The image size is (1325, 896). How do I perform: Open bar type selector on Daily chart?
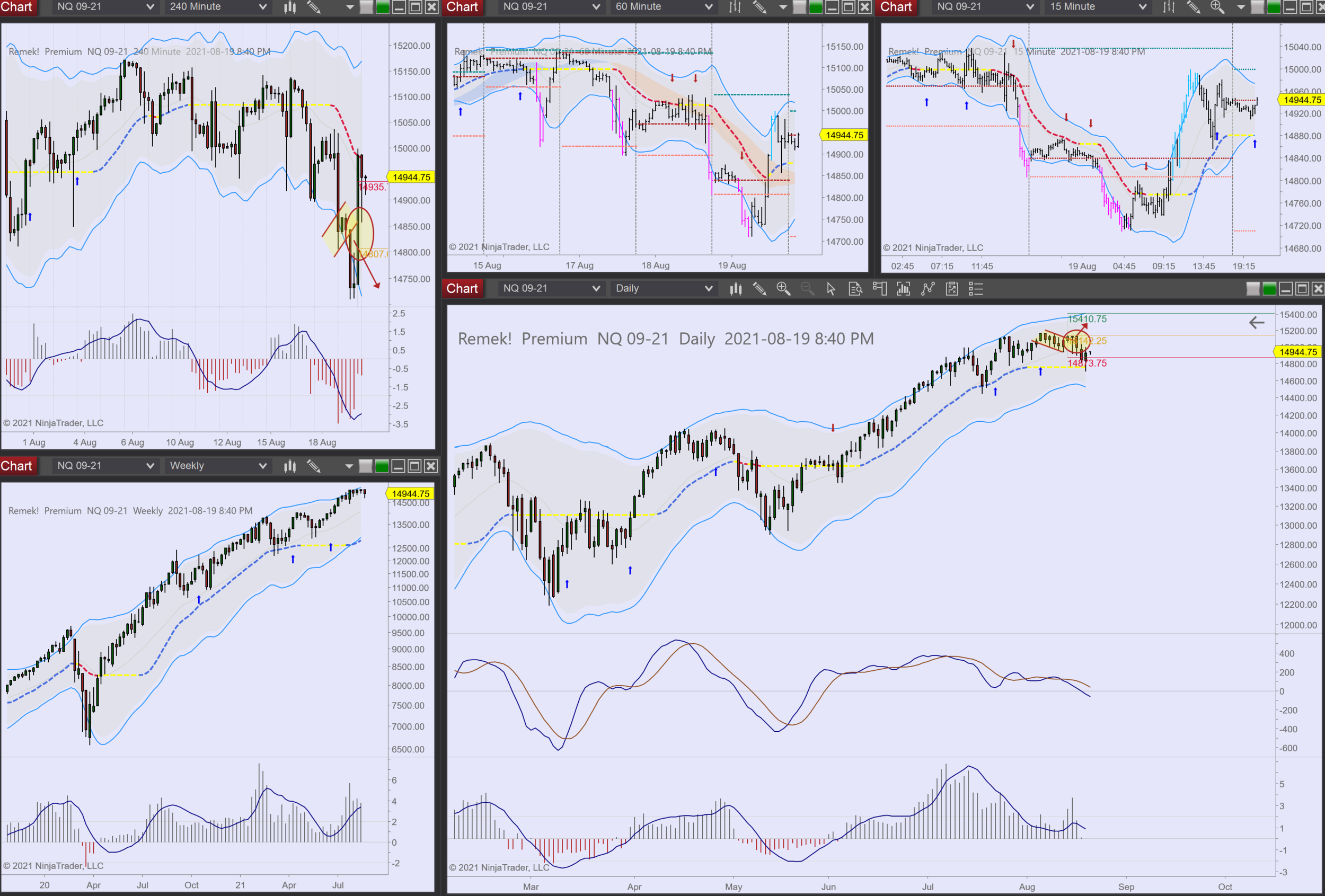tap(736, 289)
